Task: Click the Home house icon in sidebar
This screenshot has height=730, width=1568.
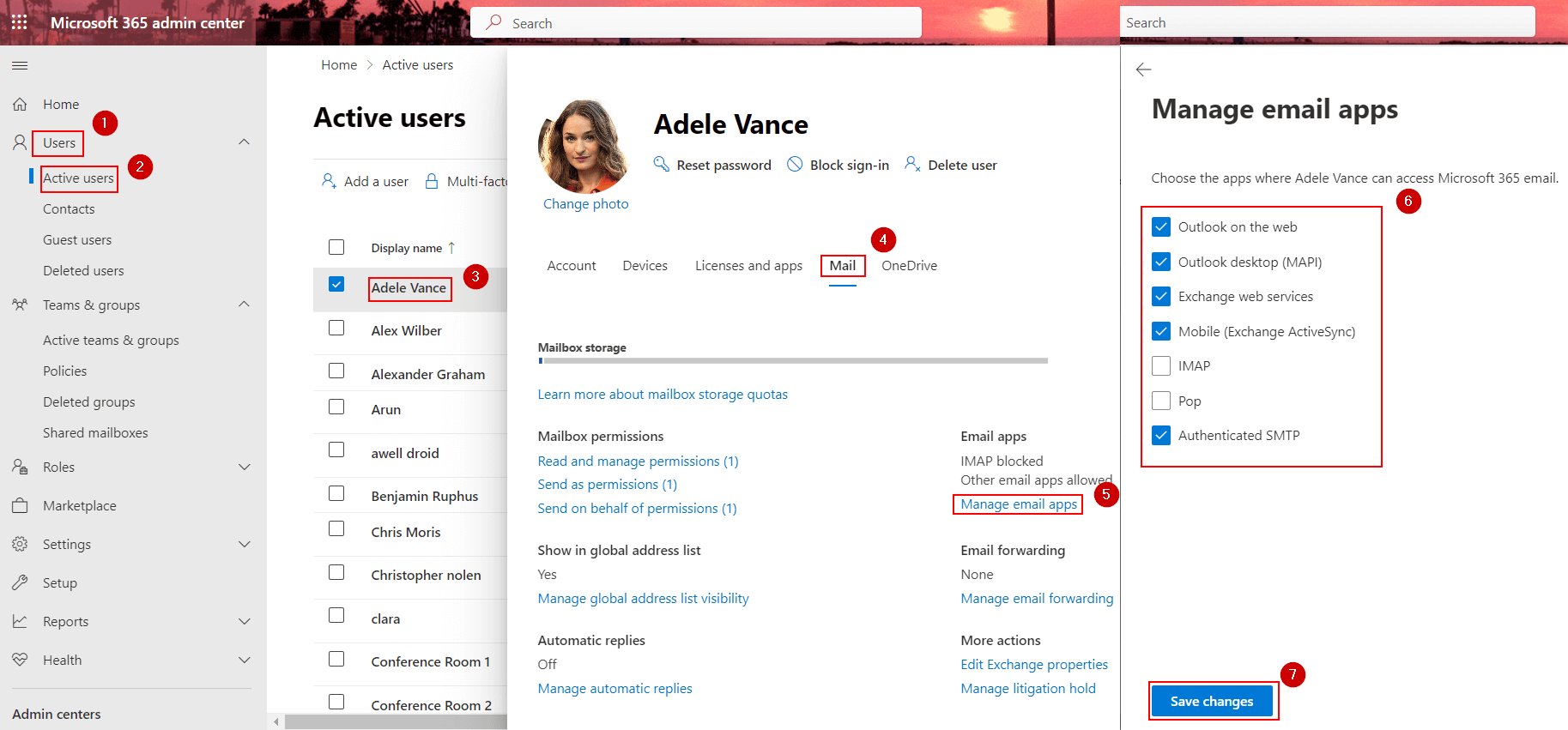Action: tap(20, 105)
